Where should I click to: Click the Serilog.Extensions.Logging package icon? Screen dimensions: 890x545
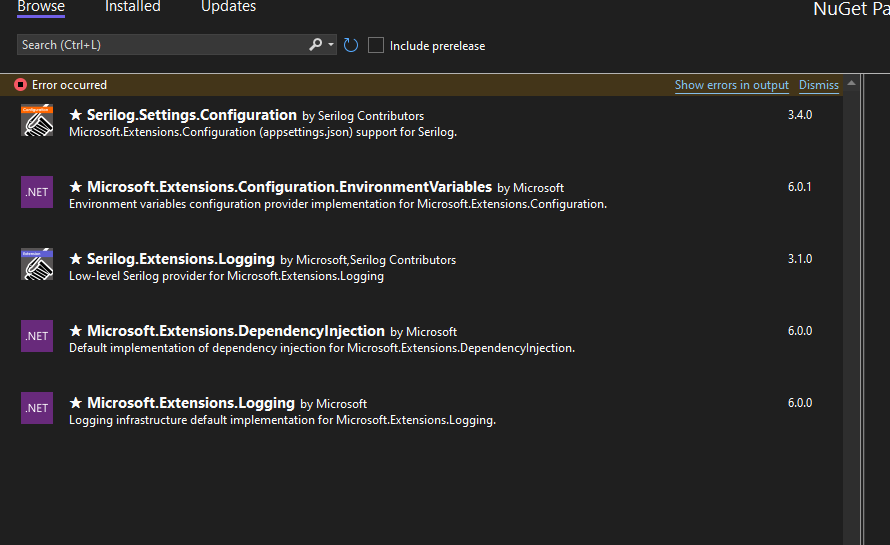pyautogui.click(x=37, y=264)
